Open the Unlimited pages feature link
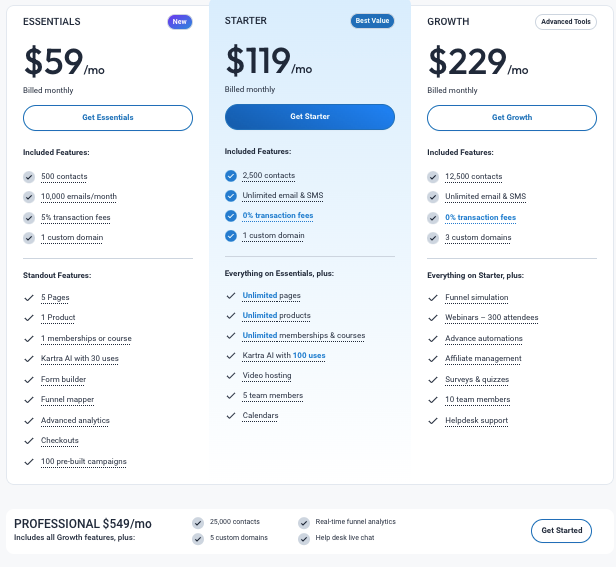 [271, 296]
